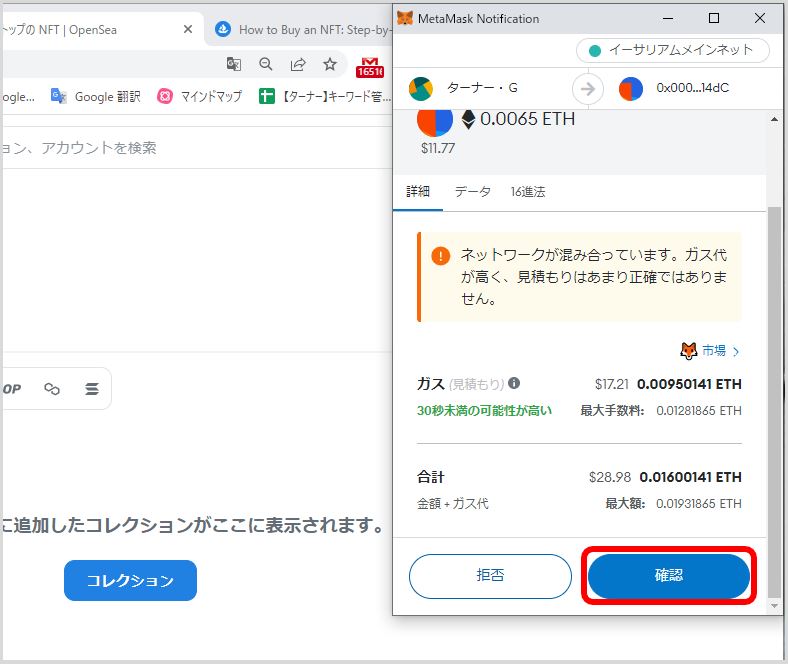
Task: Click the 最大手数料 0.01281865 ETH value
Action: 699,411
